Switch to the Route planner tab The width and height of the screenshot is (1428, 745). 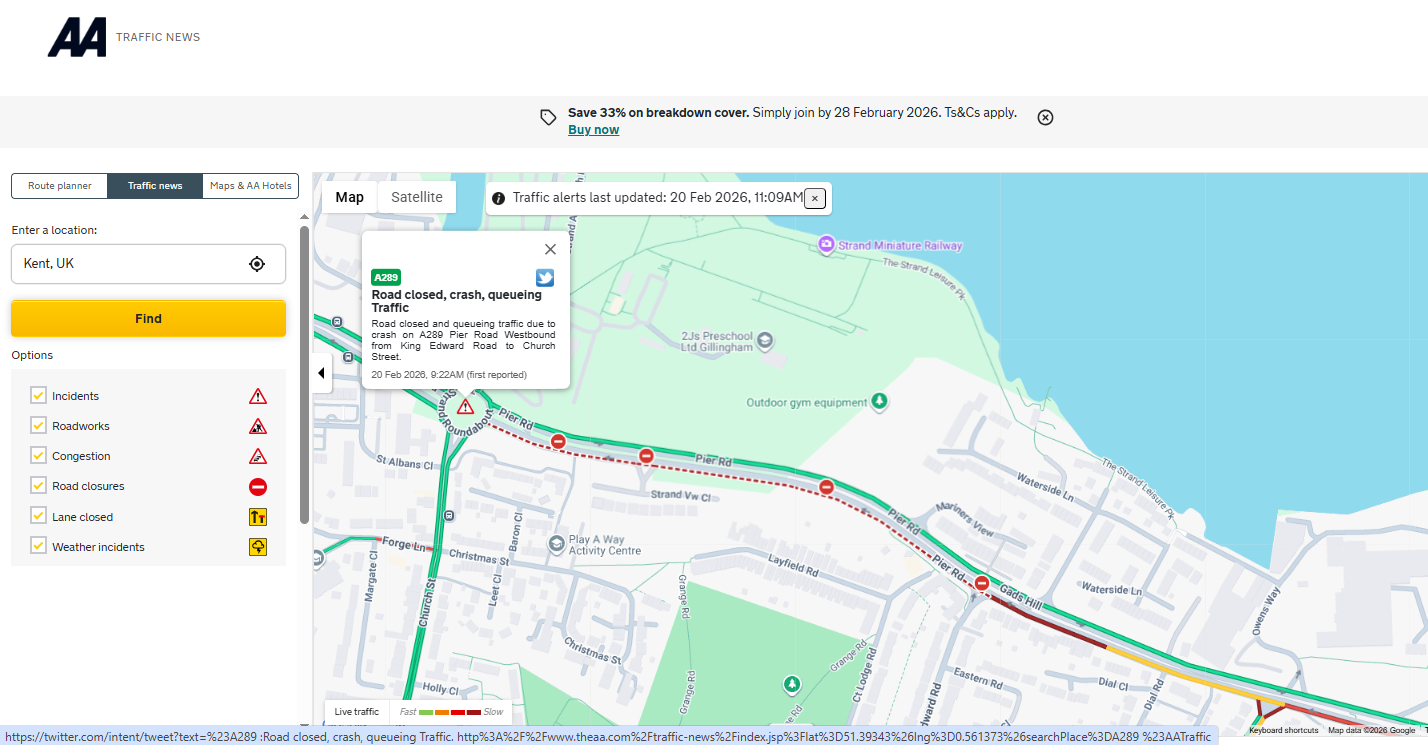coord(60,186)
